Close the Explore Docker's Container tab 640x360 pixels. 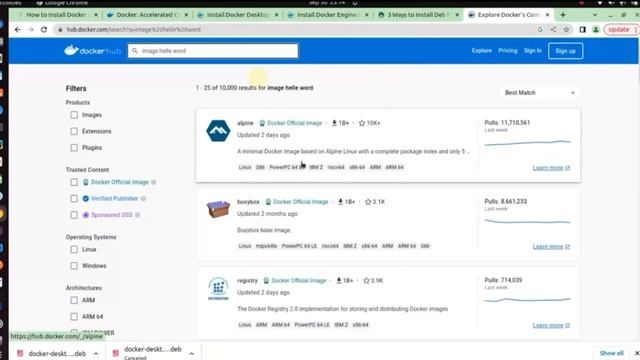pyautogui.click(x=547, y=15)
